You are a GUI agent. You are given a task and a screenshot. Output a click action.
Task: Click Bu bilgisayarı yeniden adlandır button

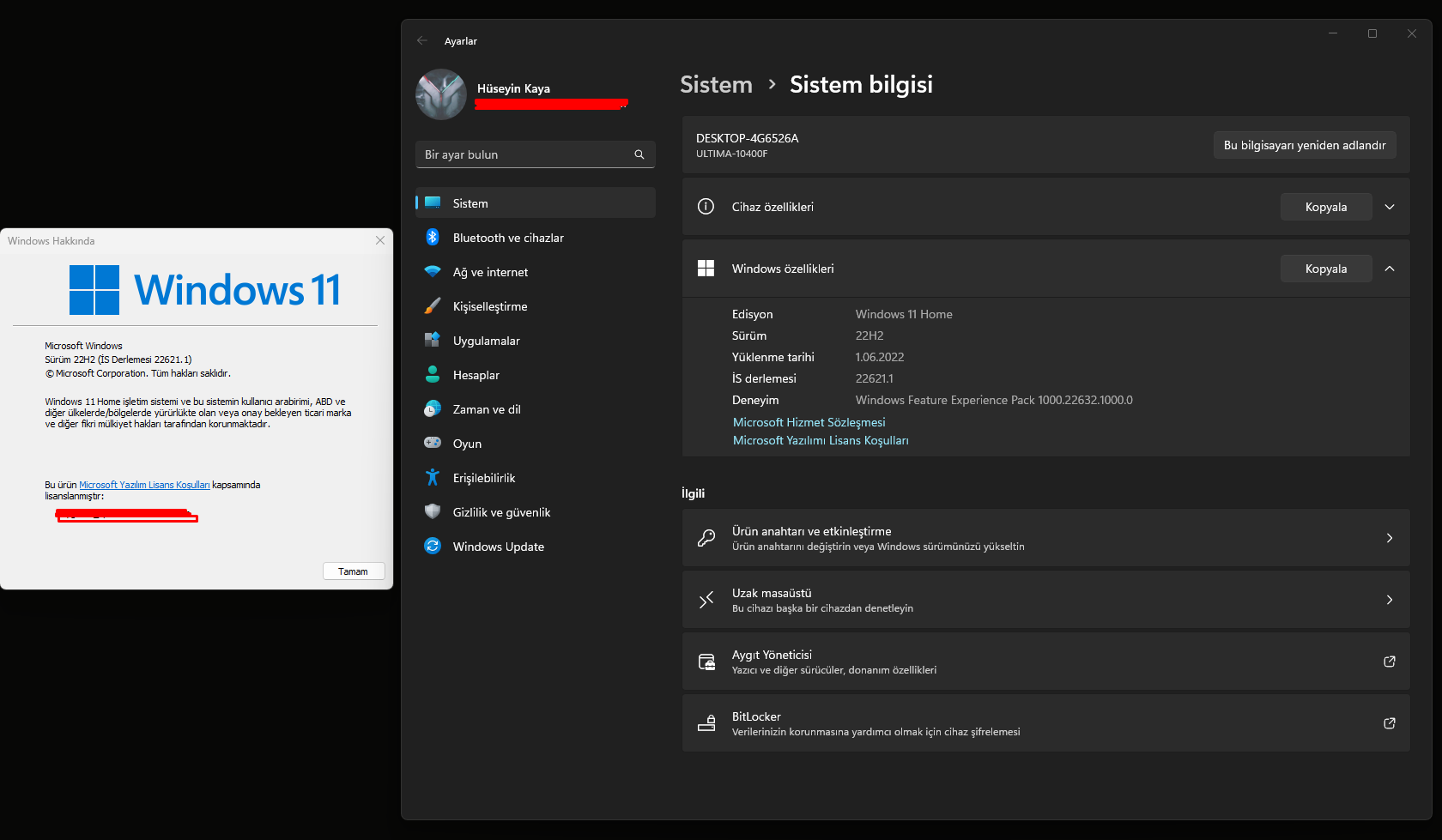click(x=1305, y=145)
